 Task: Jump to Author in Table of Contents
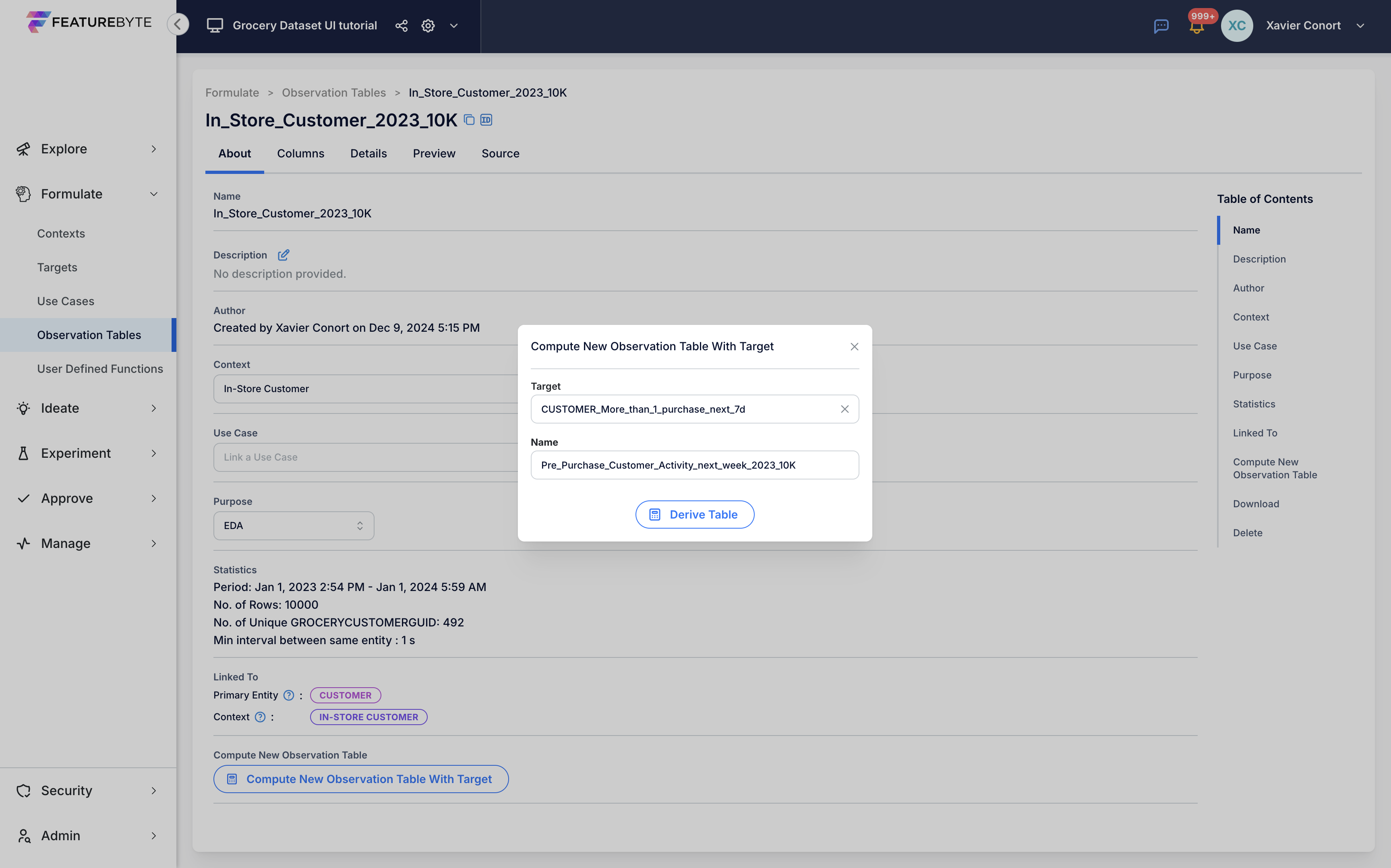(x=1248, y=288)
